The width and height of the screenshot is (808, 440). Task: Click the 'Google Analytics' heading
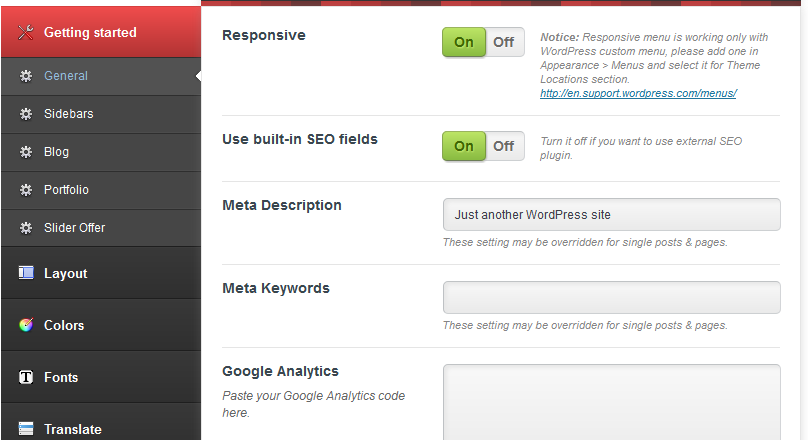coord(280,371)
